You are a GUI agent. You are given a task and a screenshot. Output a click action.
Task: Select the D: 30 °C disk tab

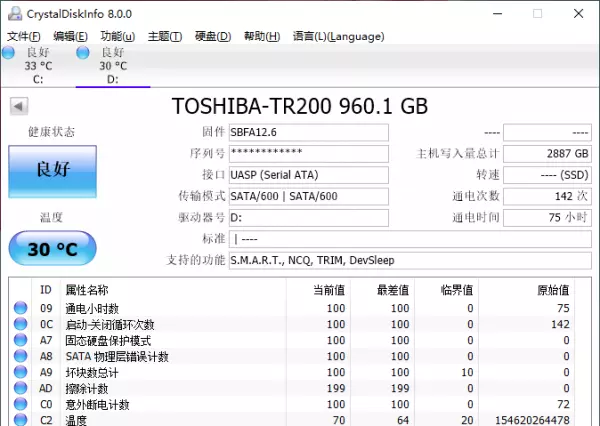click(x=113, y=65)
